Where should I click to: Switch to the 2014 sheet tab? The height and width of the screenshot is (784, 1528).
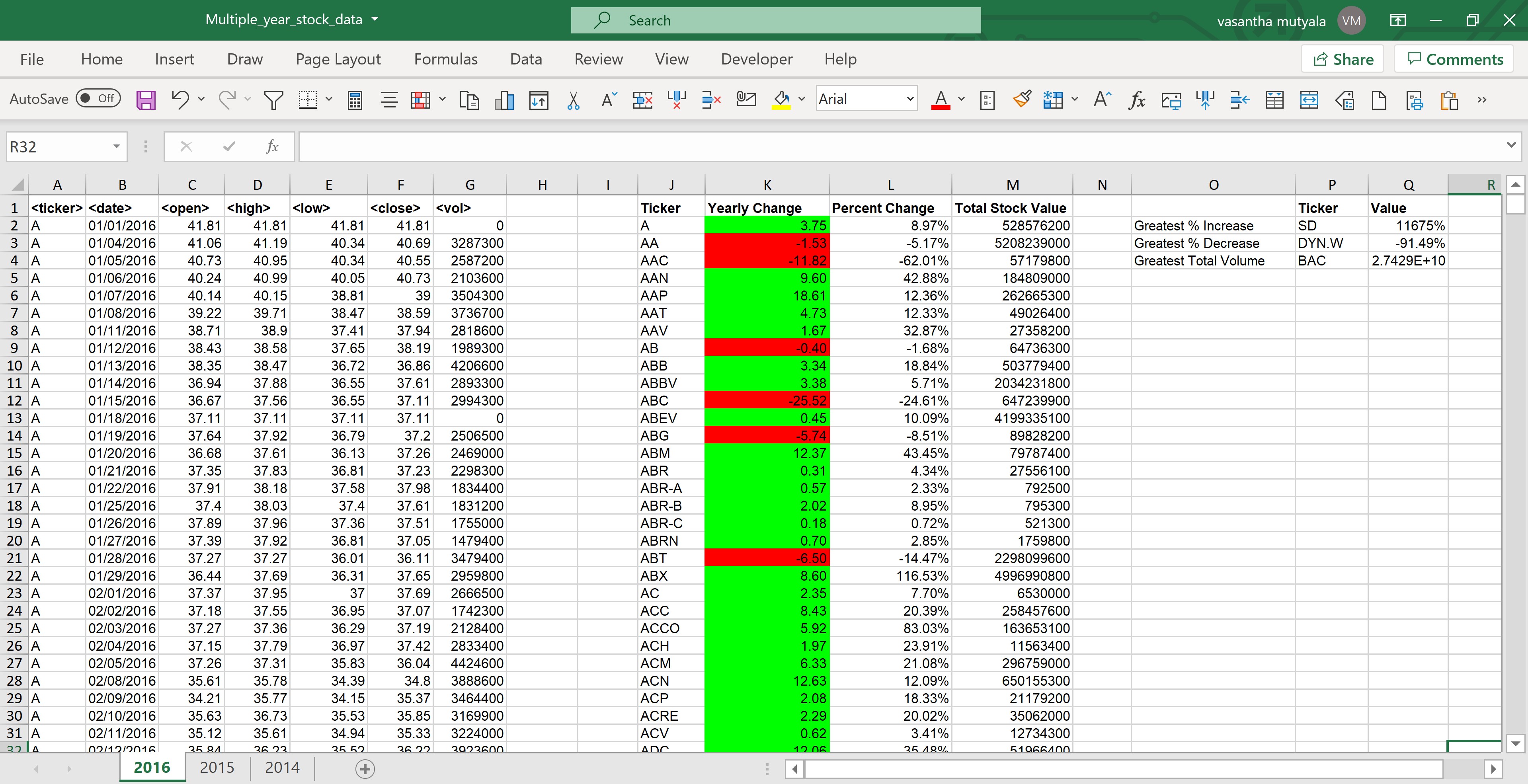click(282, 767)
